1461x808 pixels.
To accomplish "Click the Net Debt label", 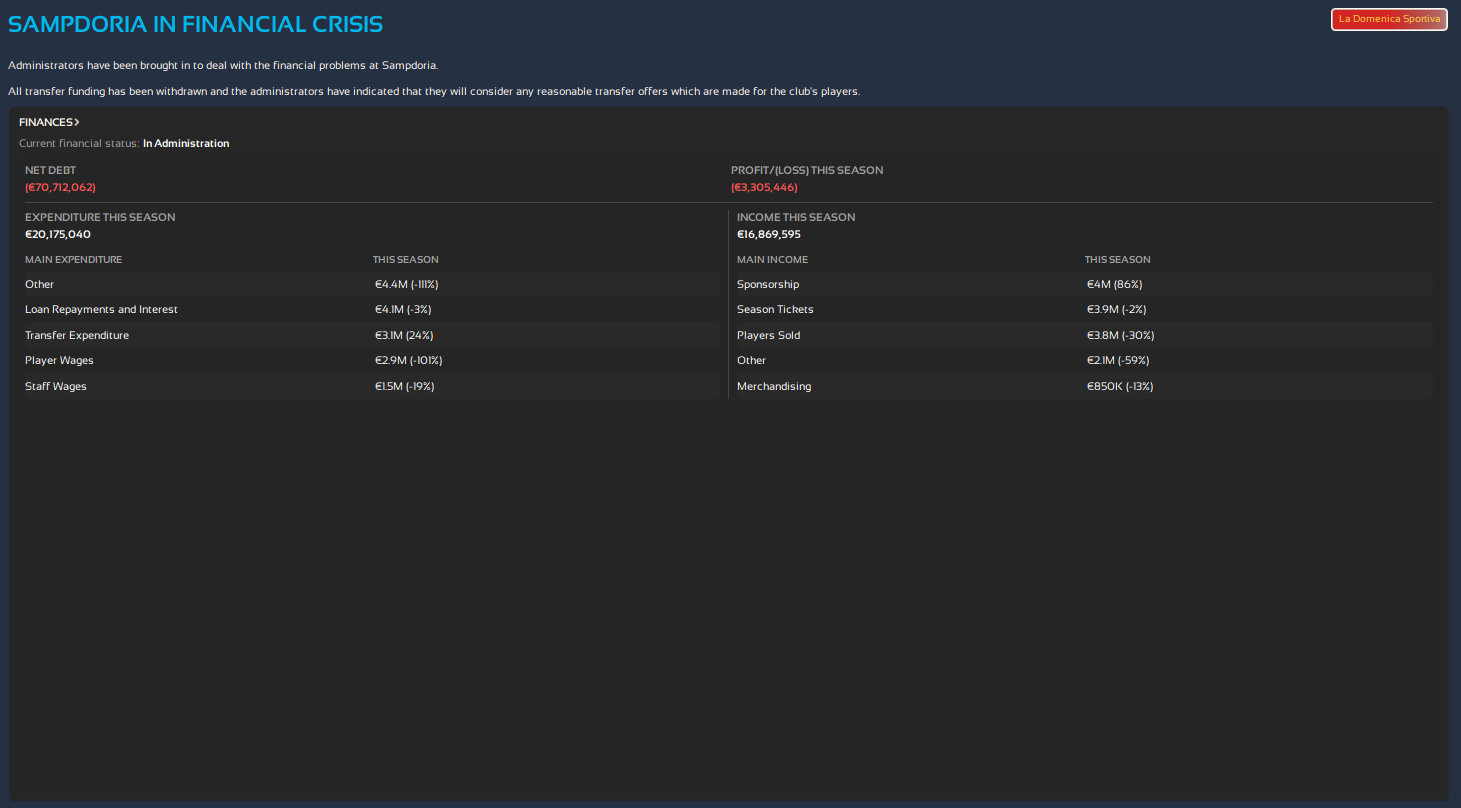I will coord(50,171).
